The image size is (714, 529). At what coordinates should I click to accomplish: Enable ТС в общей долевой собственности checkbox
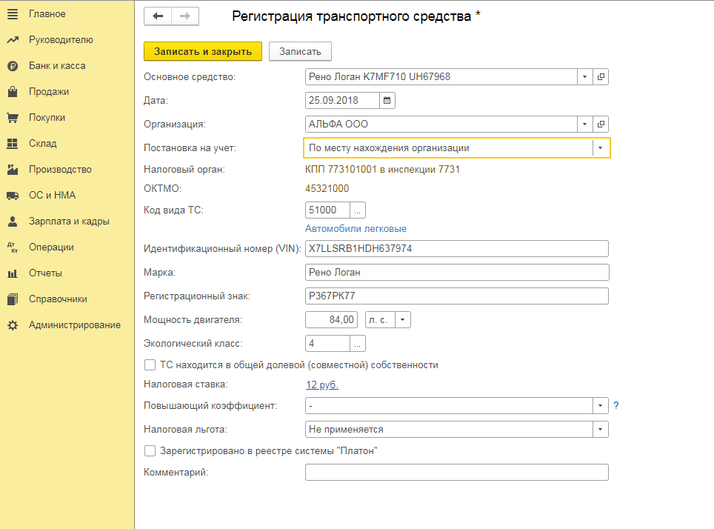click(150, 365)
